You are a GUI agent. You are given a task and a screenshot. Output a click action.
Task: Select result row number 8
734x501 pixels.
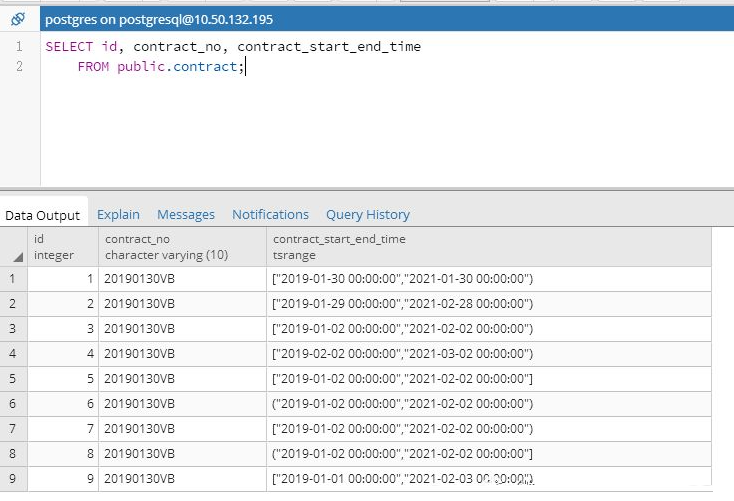14,454
